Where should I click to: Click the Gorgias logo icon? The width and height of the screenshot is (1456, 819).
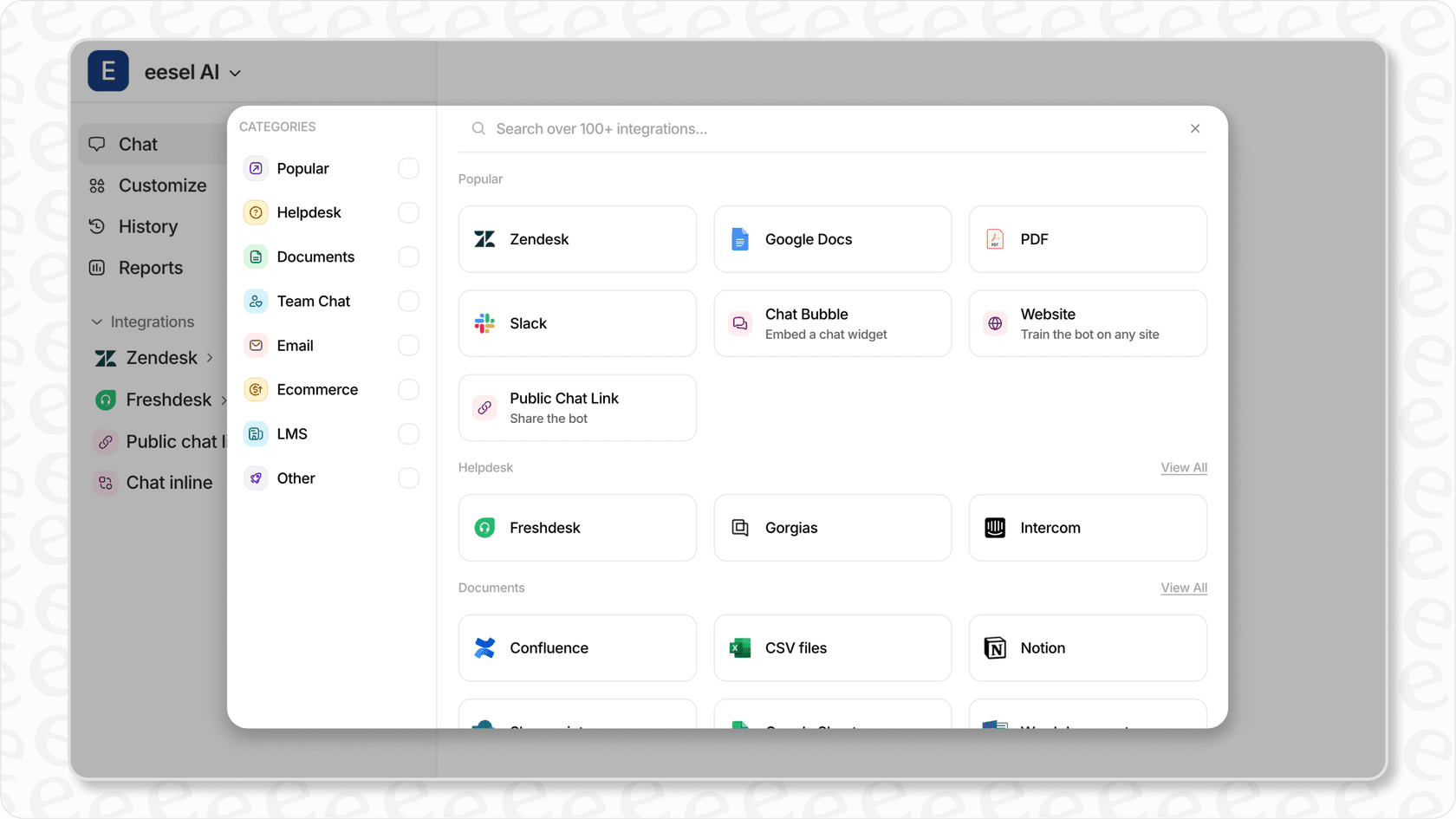pos(740,528)
